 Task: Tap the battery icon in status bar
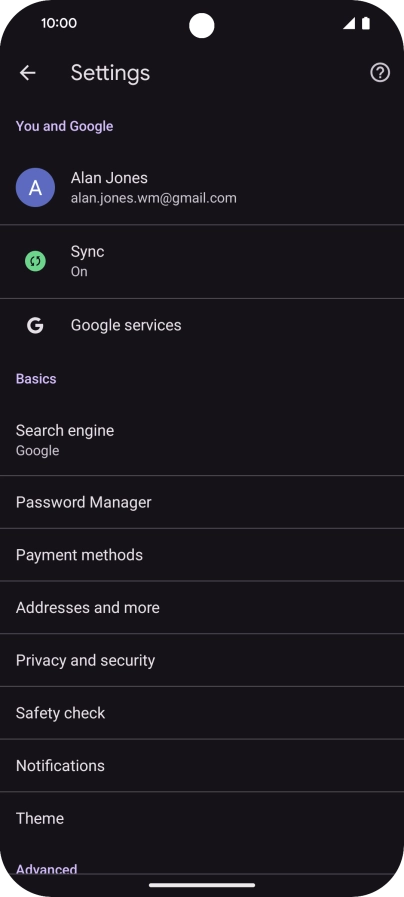pos(366,23)
